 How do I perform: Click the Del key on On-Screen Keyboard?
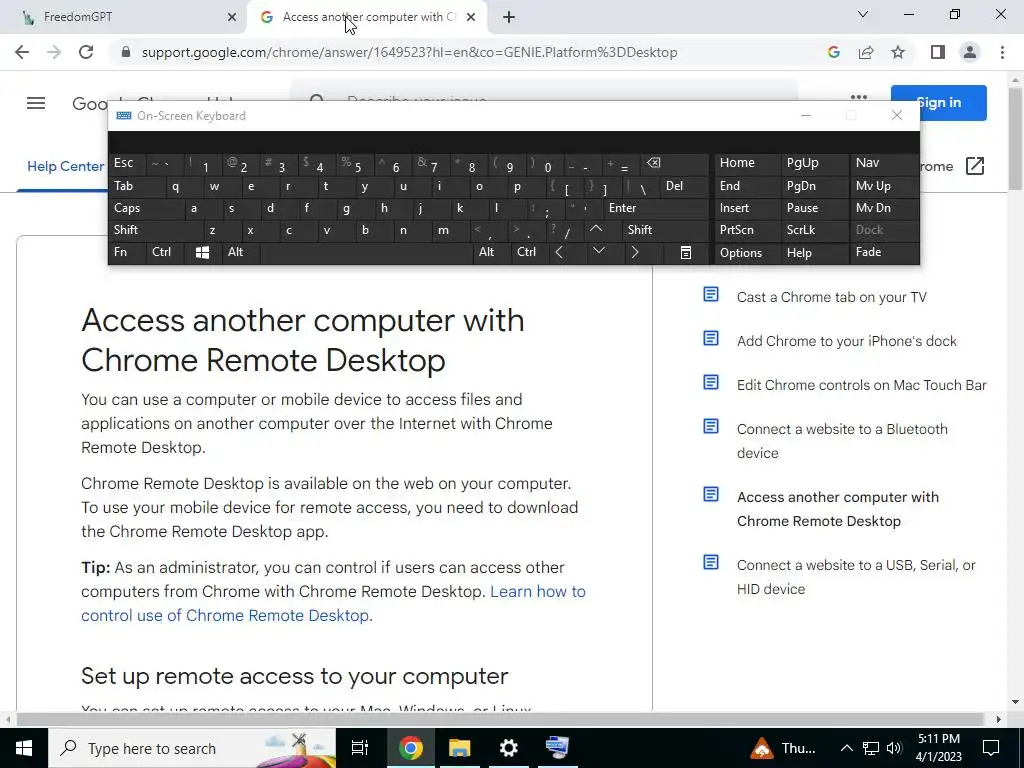(684, 186)
